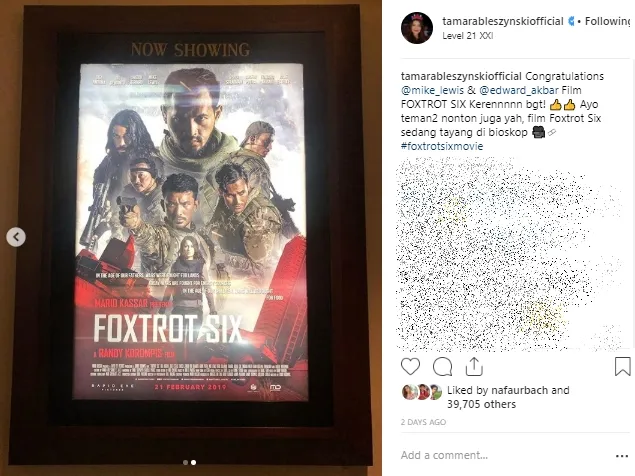
Task: Click the verified badge next to the username
Action: (571, 21)
